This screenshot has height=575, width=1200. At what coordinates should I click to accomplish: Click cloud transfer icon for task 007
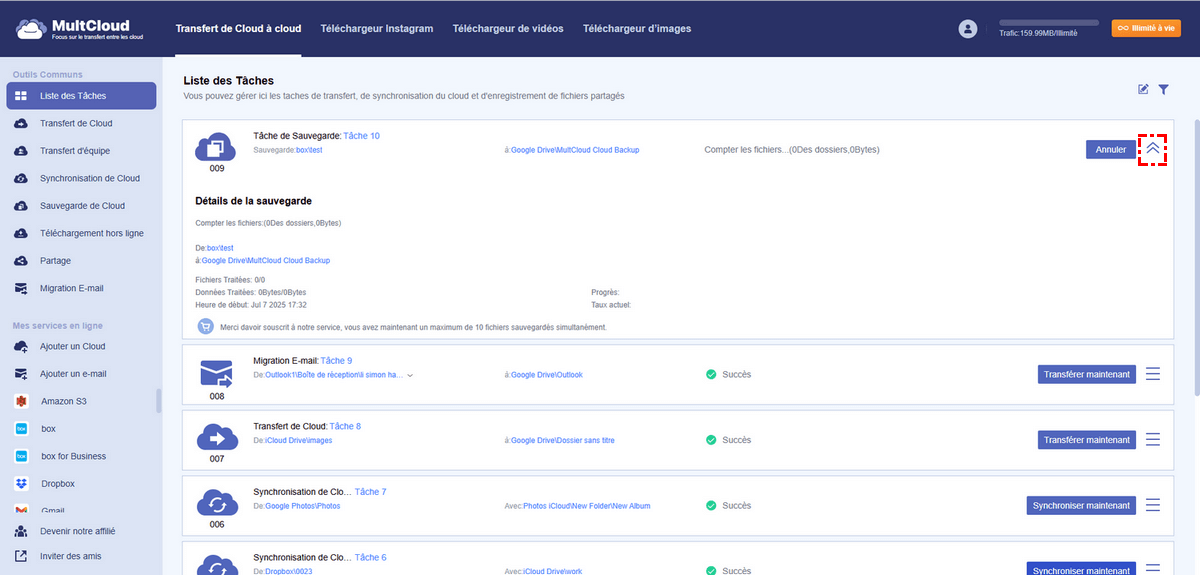click(216, 438)
